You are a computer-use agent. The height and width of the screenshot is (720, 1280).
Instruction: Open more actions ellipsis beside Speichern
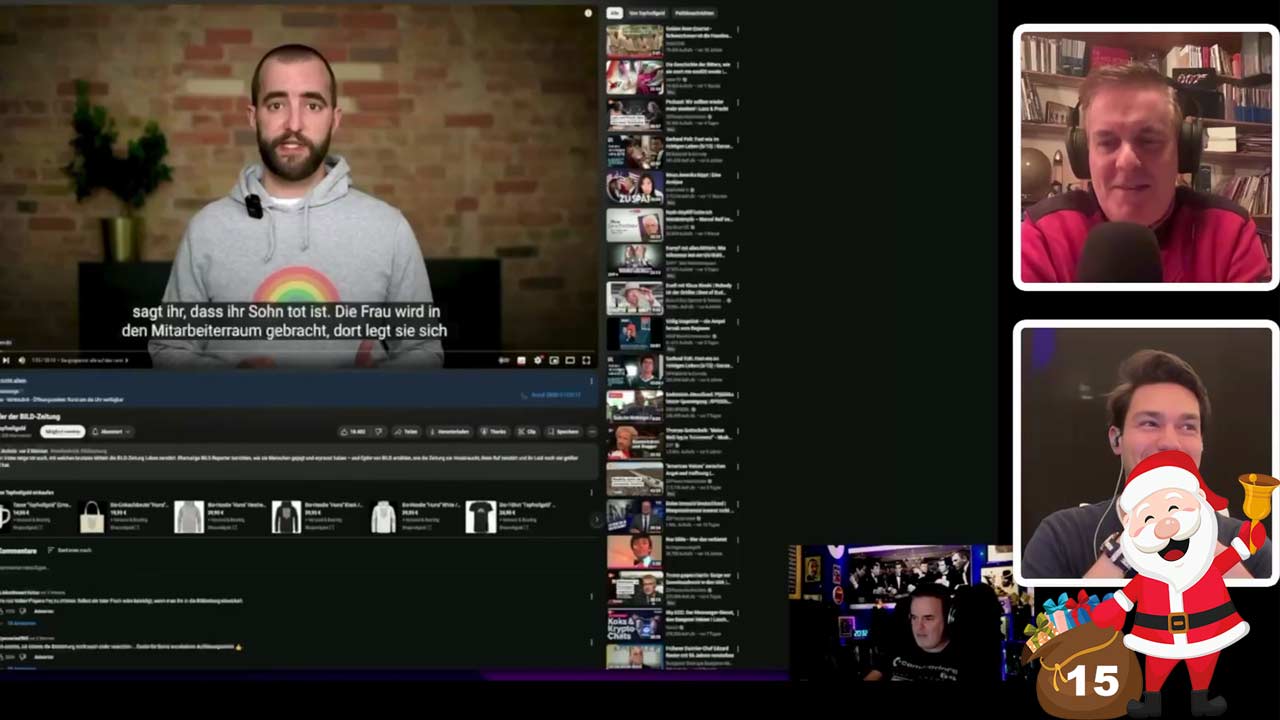coord(593,432)
